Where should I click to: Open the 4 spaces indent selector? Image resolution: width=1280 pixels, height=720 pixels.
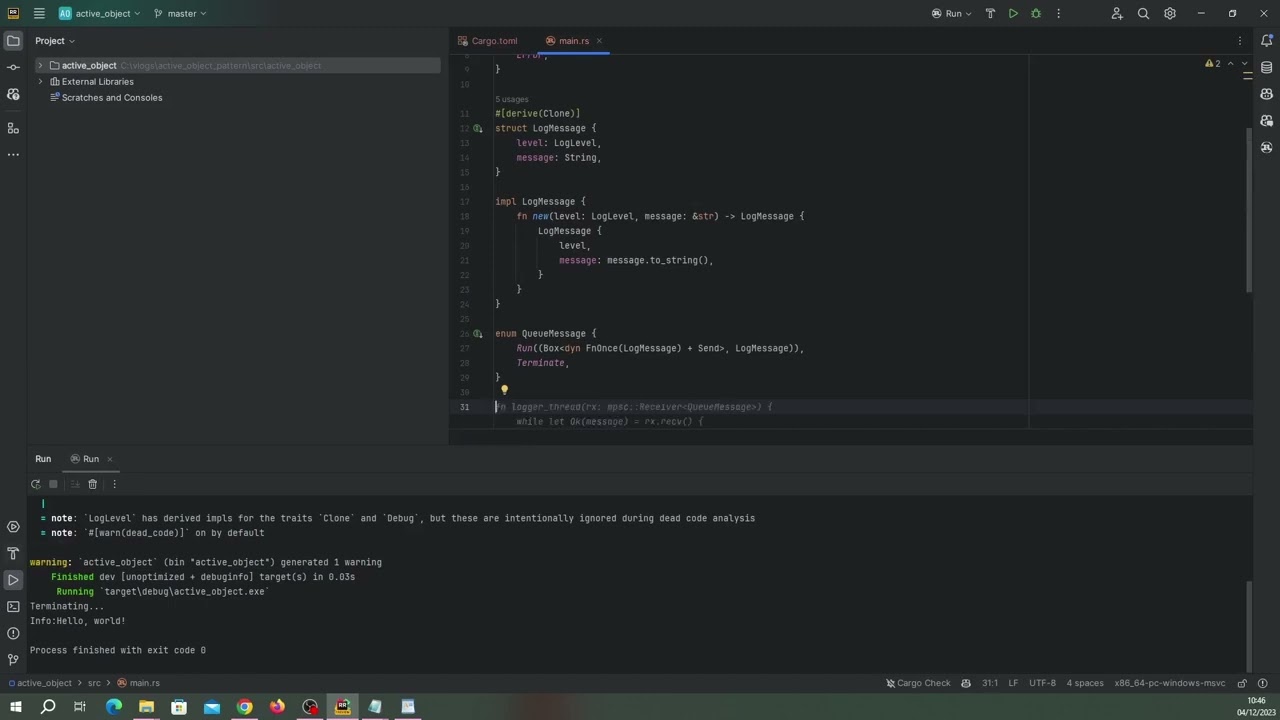pyautogui.click(x=1085, y=683)
